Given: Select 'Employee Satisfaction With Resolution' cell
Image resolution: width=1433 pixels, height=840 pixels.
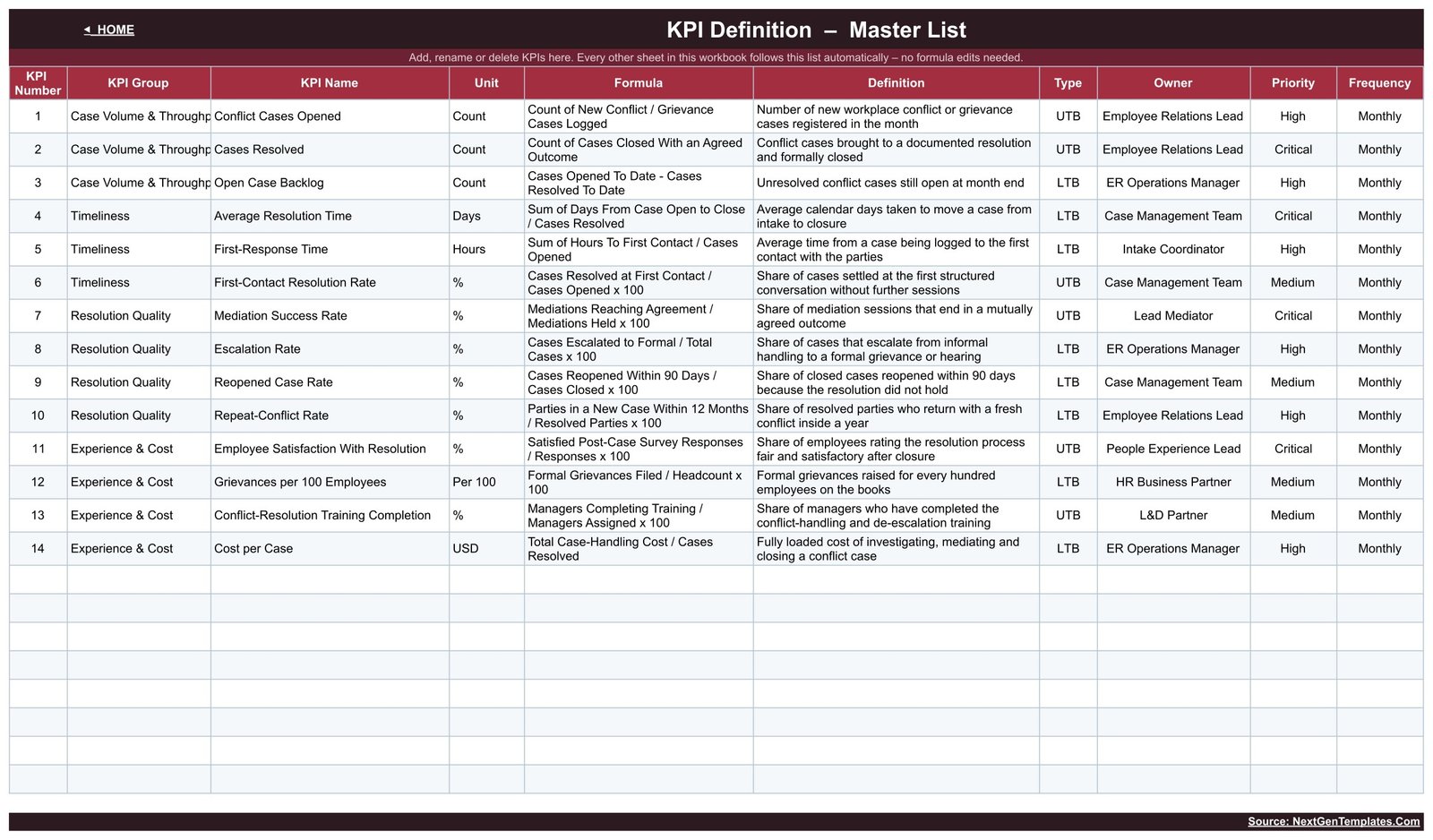Looking at the screenshot, I should (330, 449).
